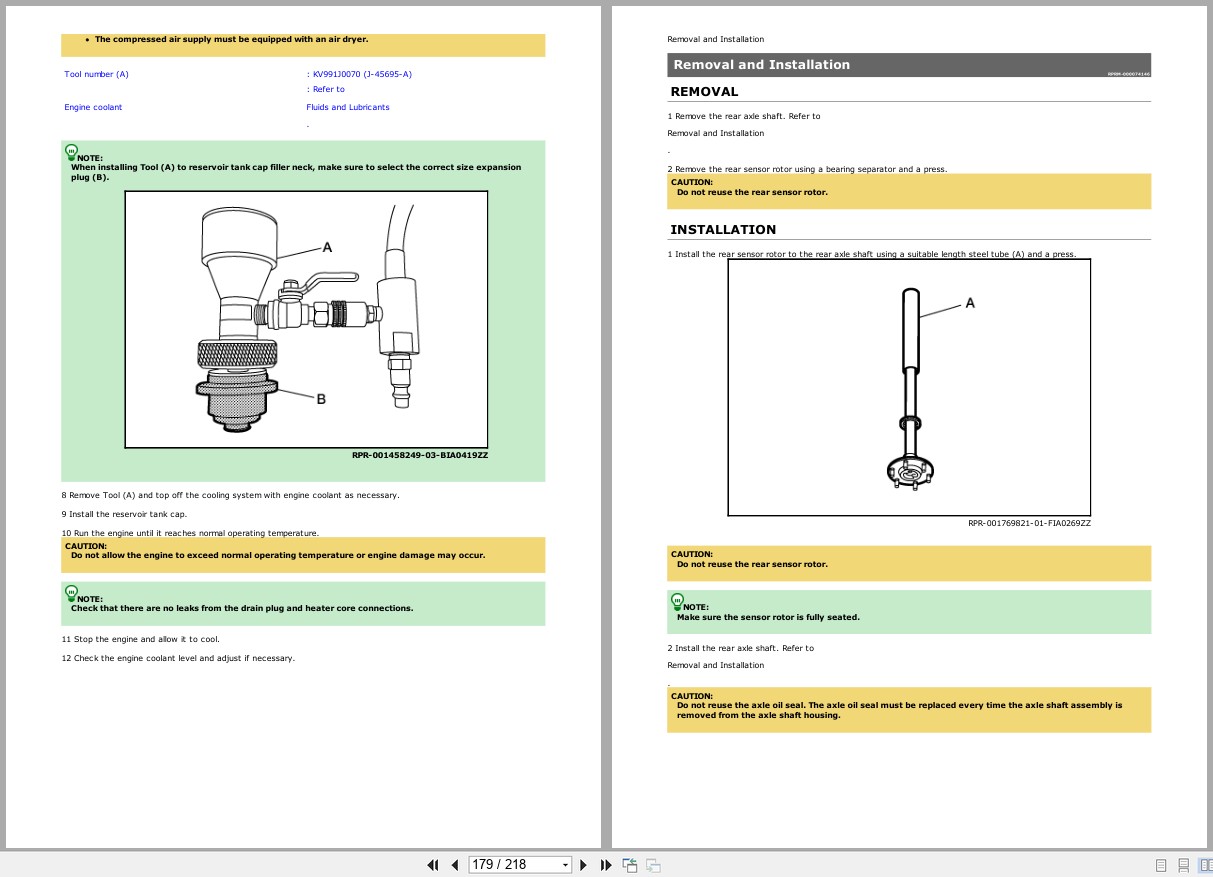Click step 12 'Check the engine coolant level'
This screenshot has height=877, width=1213.
tap(178, 659)
